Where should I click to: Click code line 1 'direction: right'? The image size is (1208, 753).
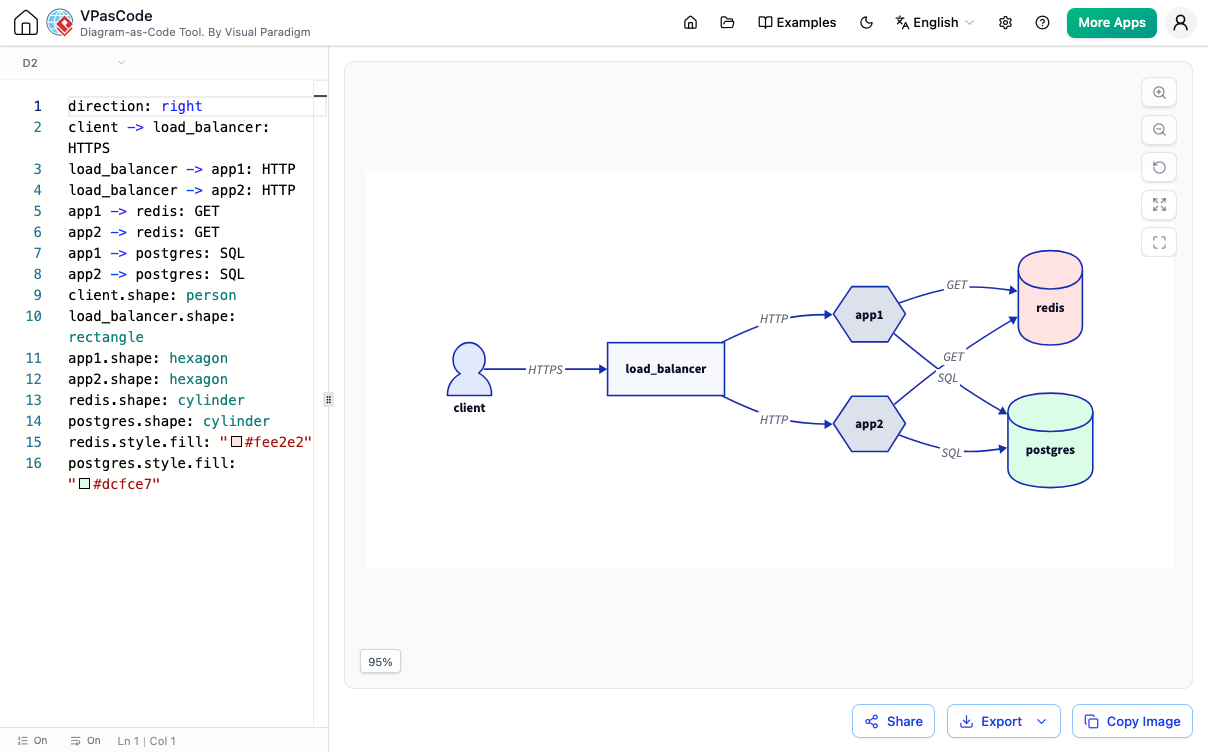135,106
